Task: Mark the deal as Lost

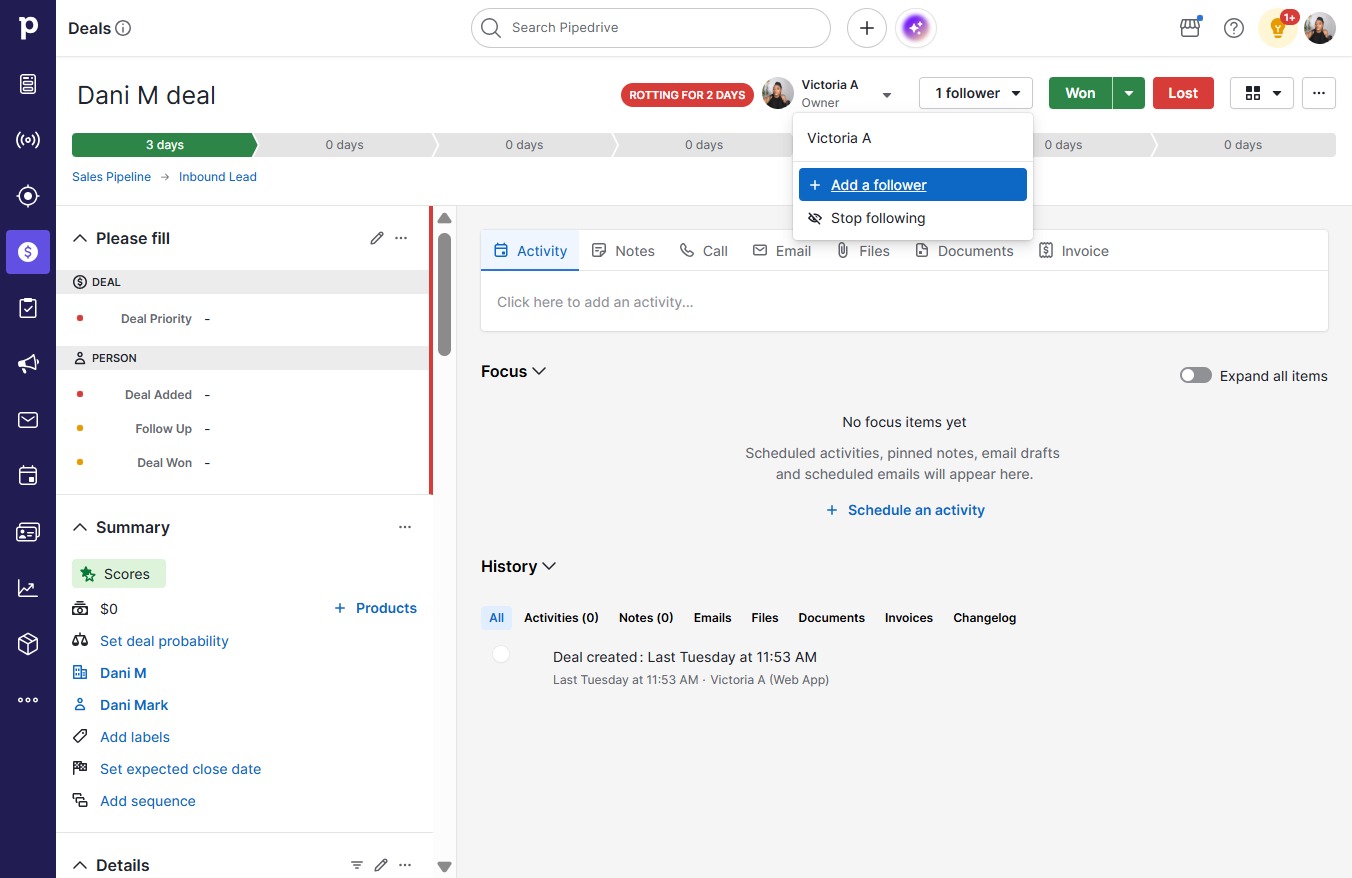Action: coord(1183,93)
